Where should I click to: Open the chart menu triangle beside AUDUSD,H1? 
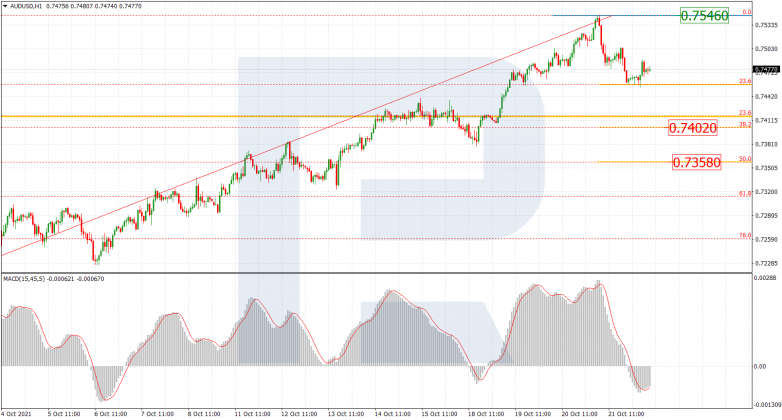[x=5, y=6]
